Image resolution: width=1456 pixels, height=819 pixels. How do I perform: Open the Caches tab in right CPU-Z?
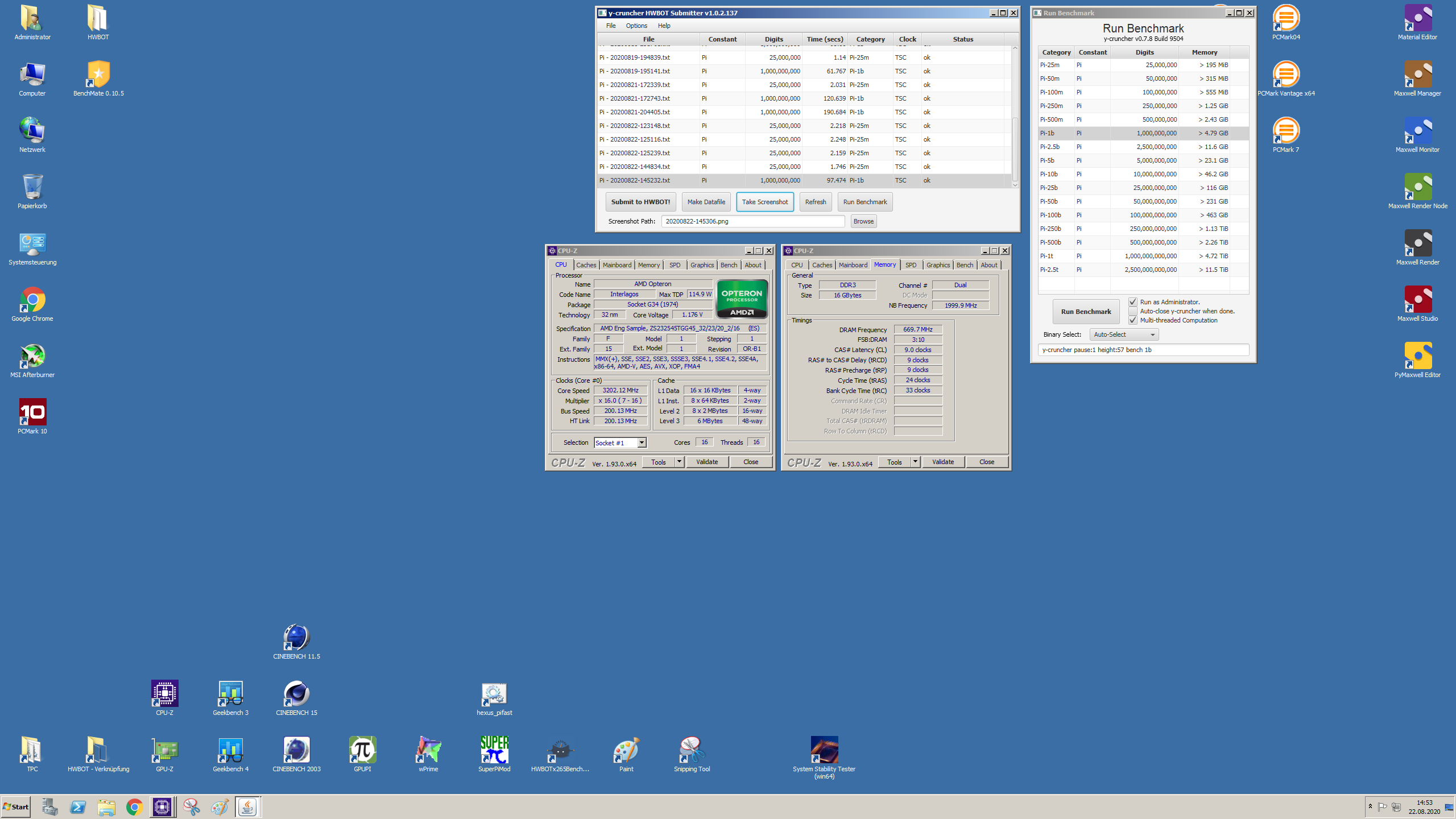pos(822,265)
